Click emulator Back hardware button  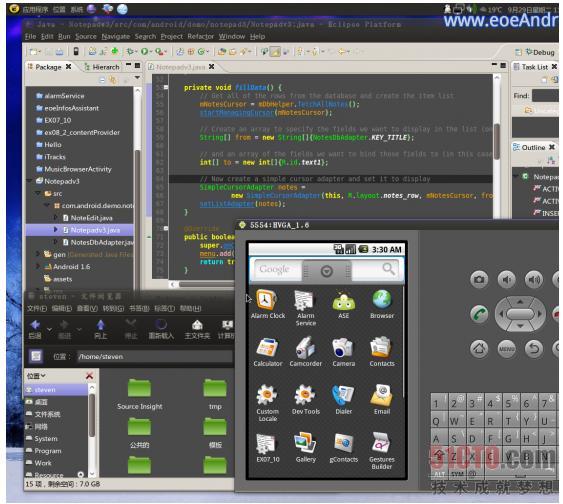[x=534, y=348]
